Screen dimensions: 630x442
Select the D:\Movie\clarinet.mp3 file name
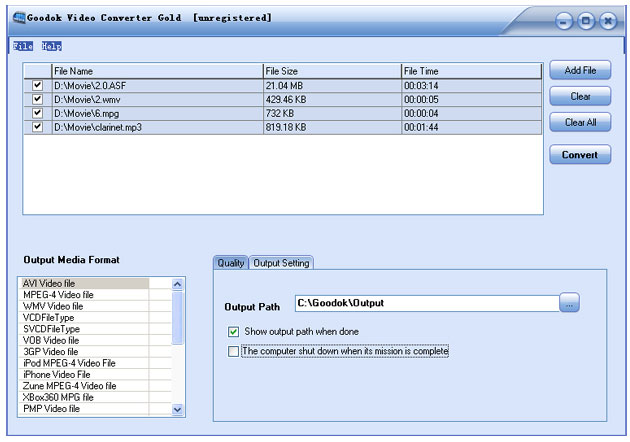[158, 127]
